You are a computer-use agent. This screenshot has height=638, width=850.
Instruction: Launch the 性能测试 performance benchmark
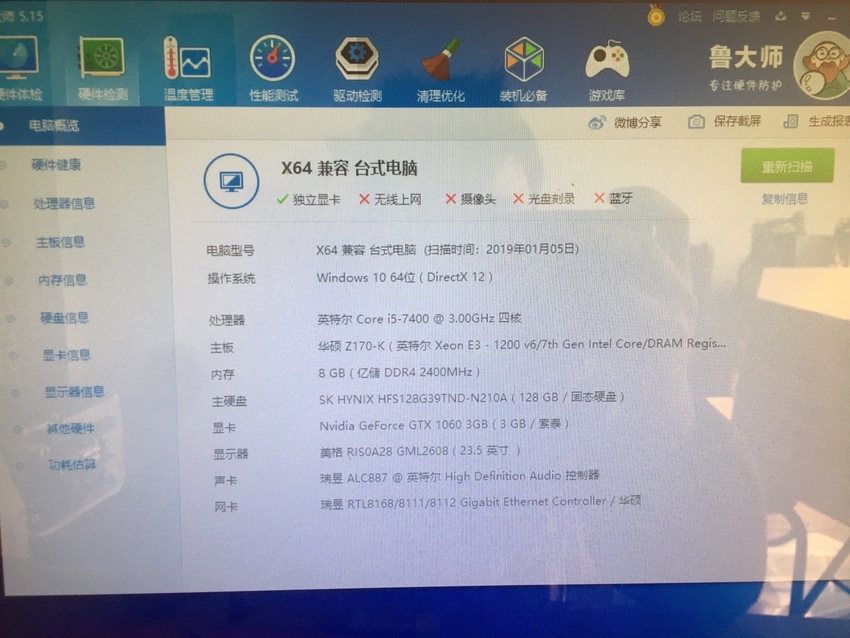[x=273, y=68]
